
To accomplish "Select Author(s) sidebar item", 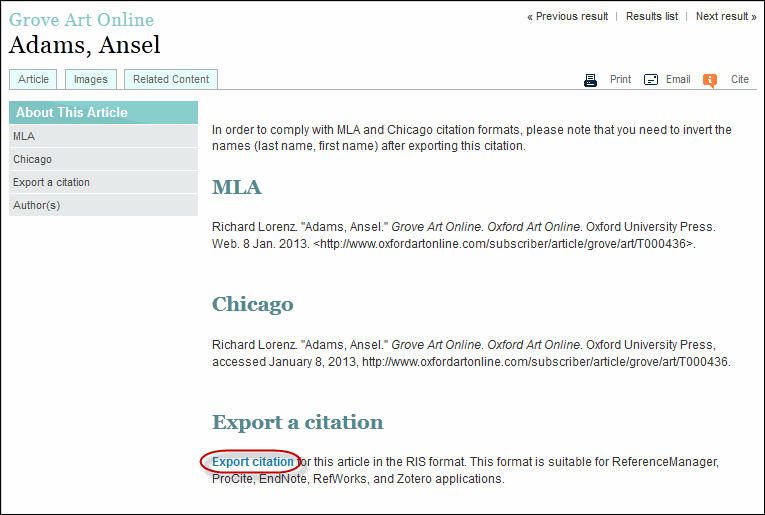I will 103,205.
